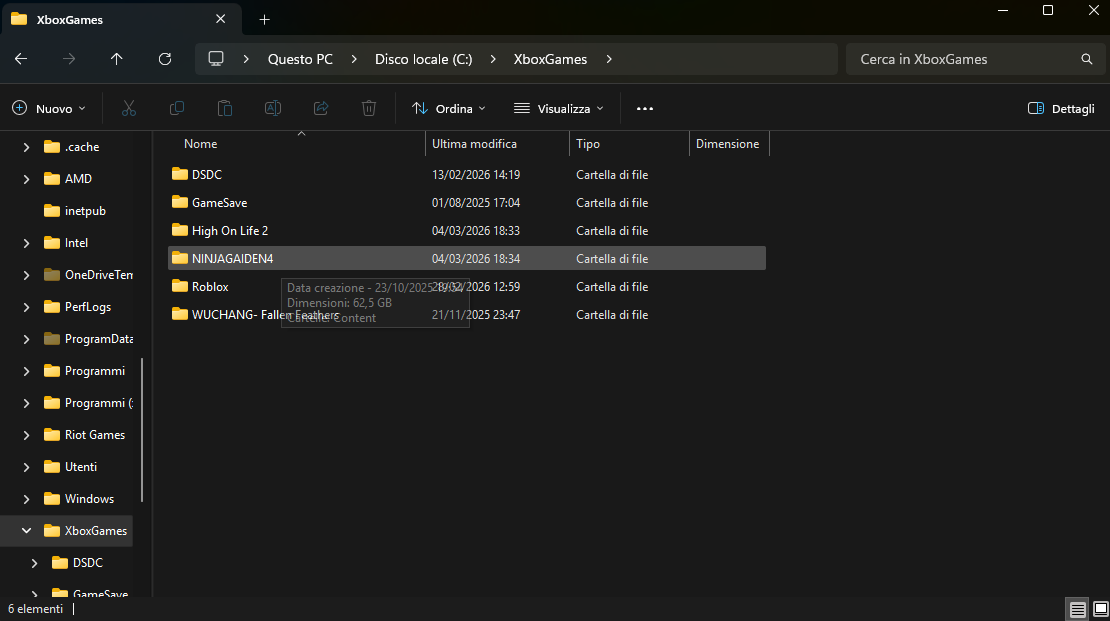Refresh the XboxGames folder view
The width and height of the screenshot is (1110, 621).
coord(165,59)
